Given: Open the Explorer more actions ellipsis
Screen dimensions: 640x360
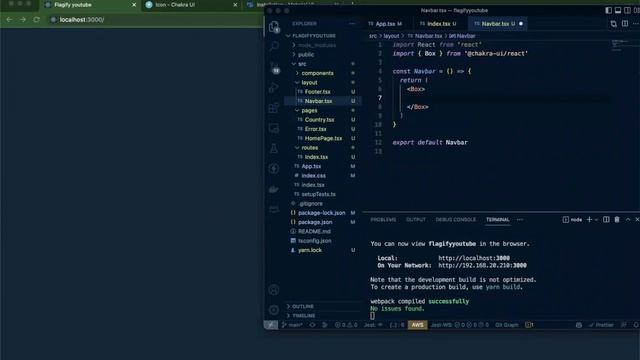Looking at the screenshot, I should pyautogui.click(x=352, y=24).
